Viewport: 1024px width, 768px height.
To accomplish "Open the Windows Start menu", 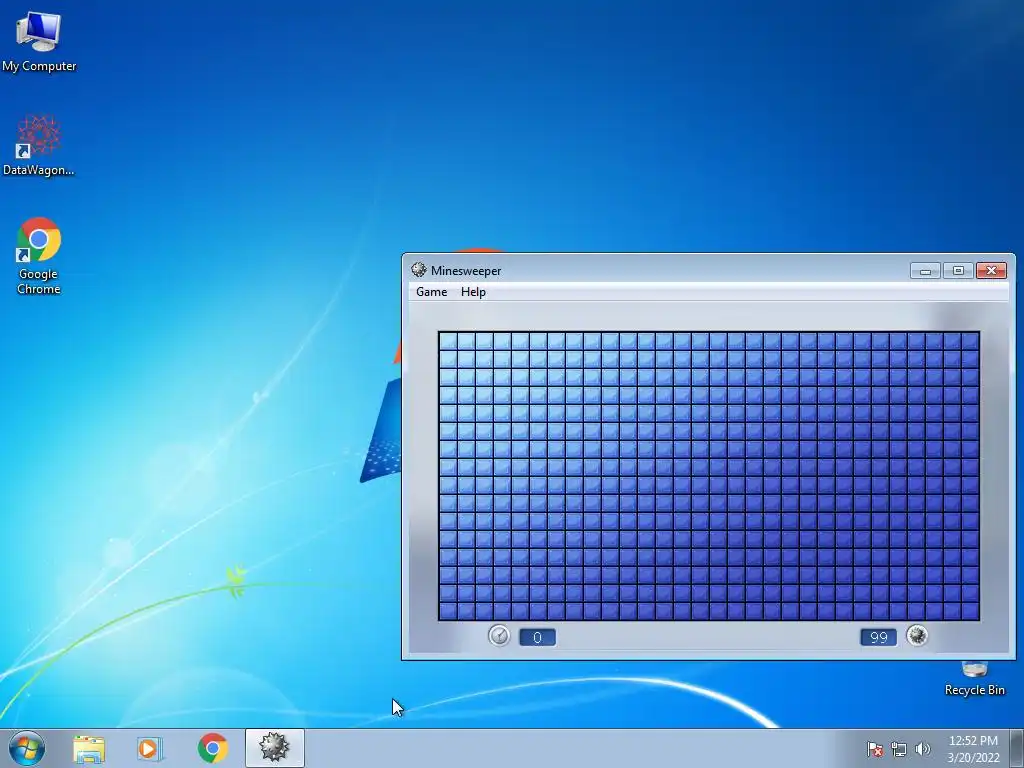I will coord(27,748).
